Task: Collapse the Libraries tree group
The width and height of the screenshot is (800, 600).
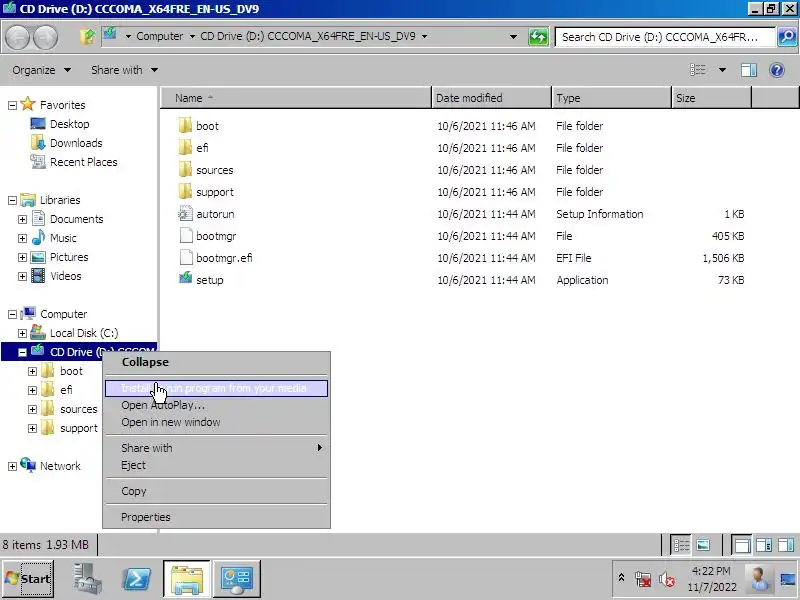Action: tap(12, 200)
